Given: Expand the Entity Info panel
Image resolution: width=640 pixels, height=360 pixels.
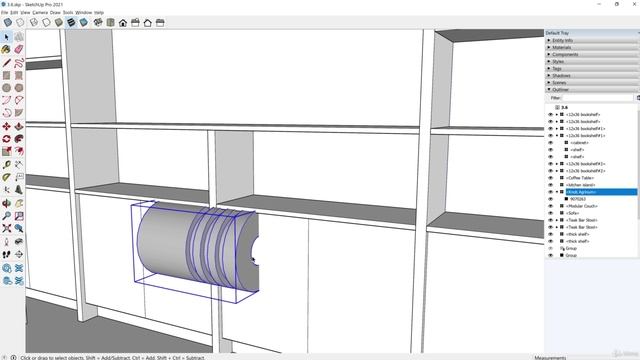Looking at the screenshot, I should [592, 40].
